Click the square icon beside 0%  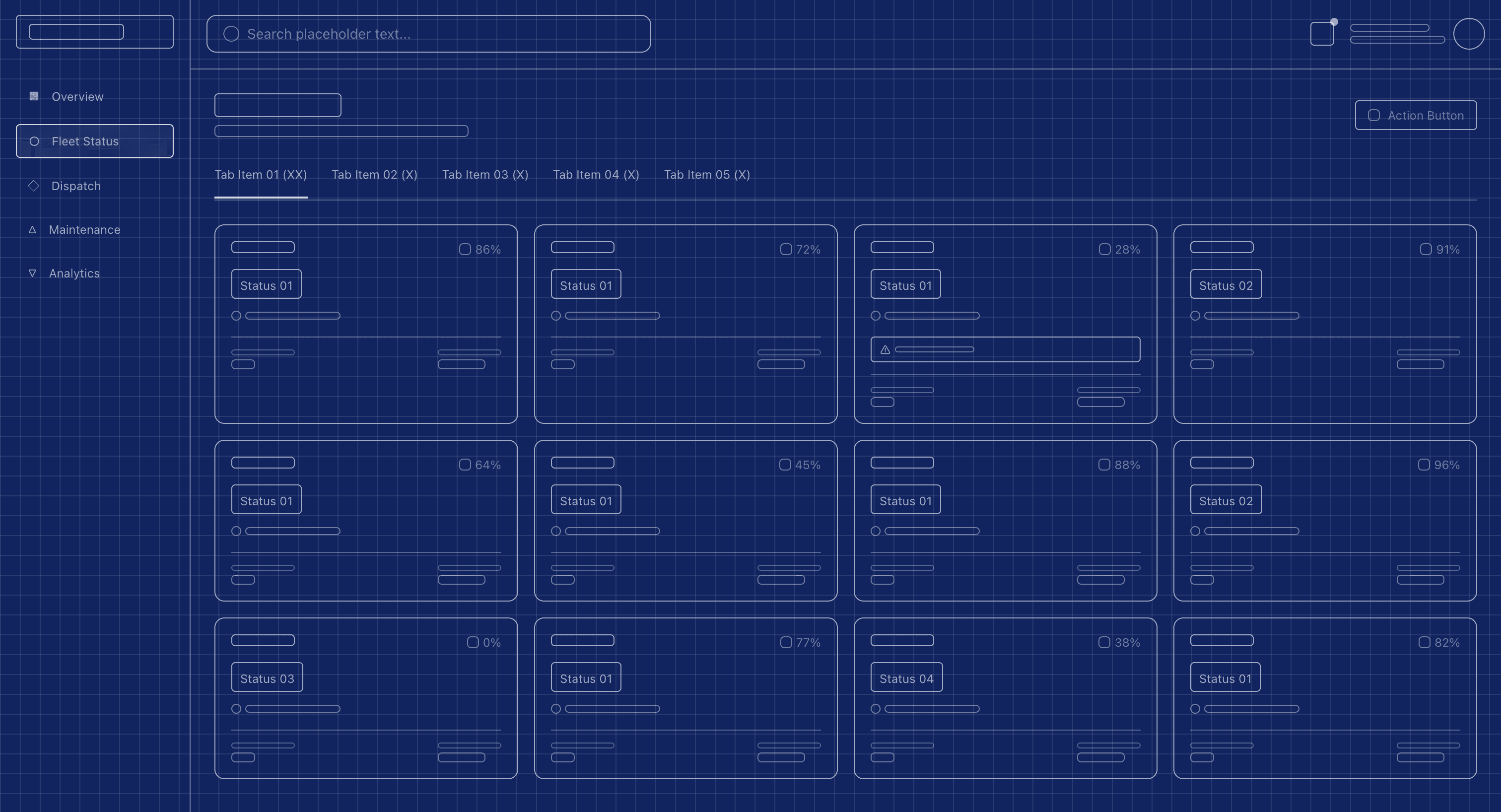pyautogui.click(x=473, y=642)
